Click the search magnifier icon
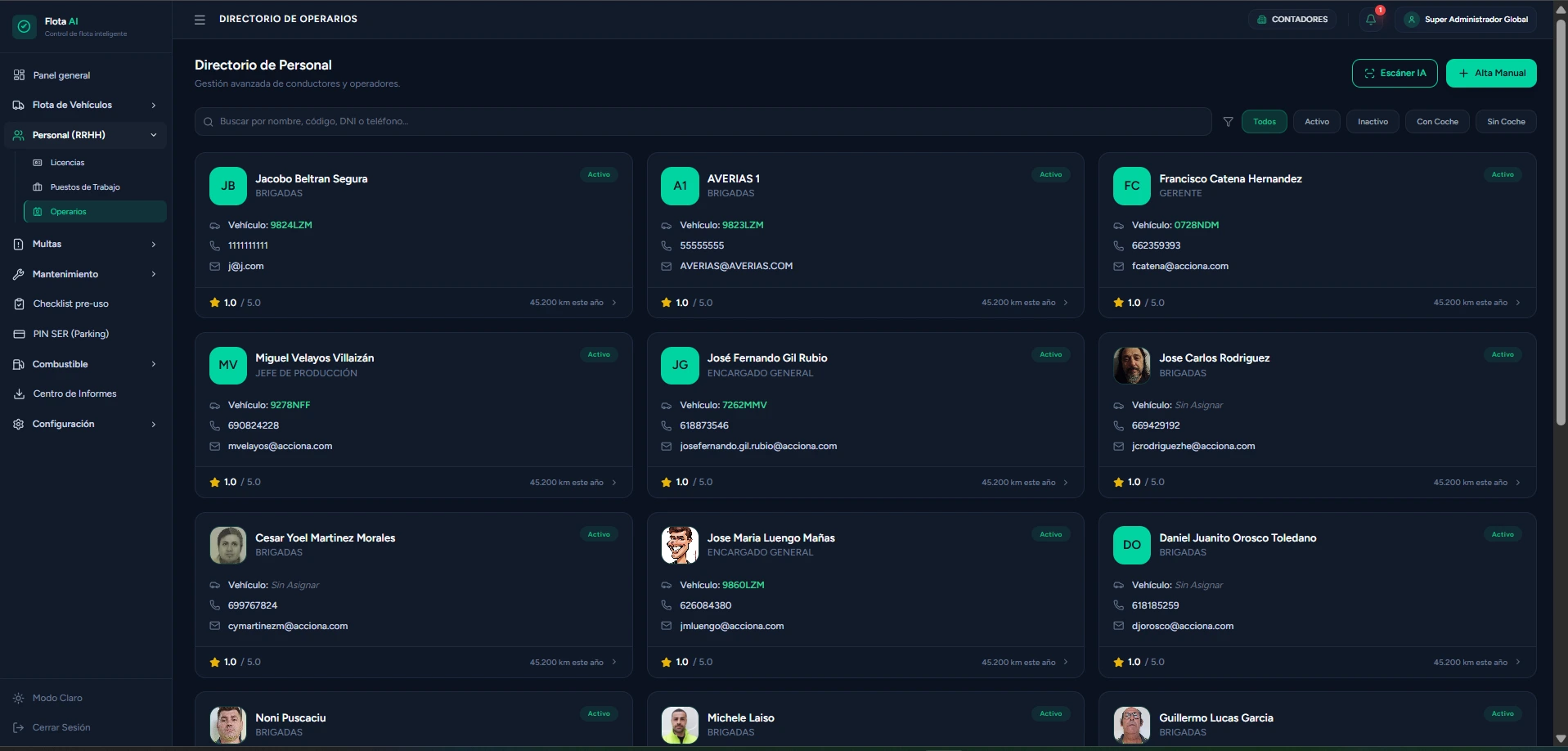The image size is (1568, 751). (209, 122)
